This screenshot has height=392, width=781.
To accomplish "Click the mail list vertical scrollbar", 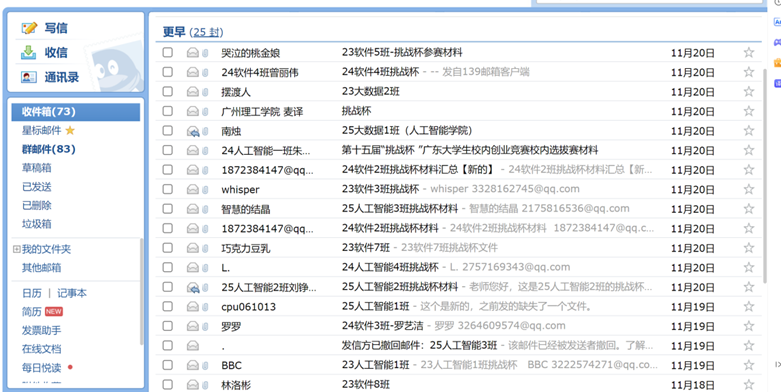I will pos(765,175).
